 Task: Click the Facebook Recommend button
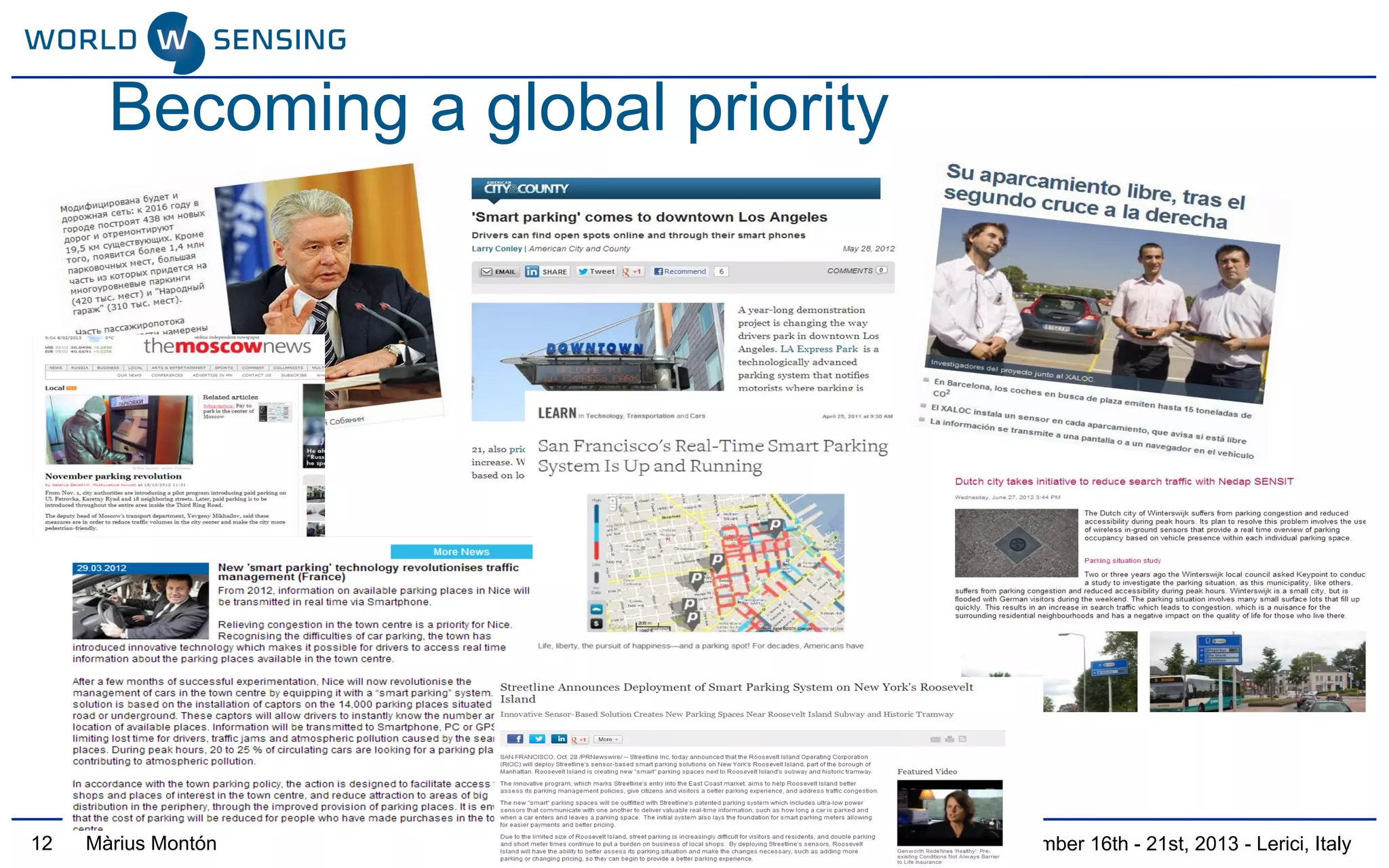tap(680, 271)
